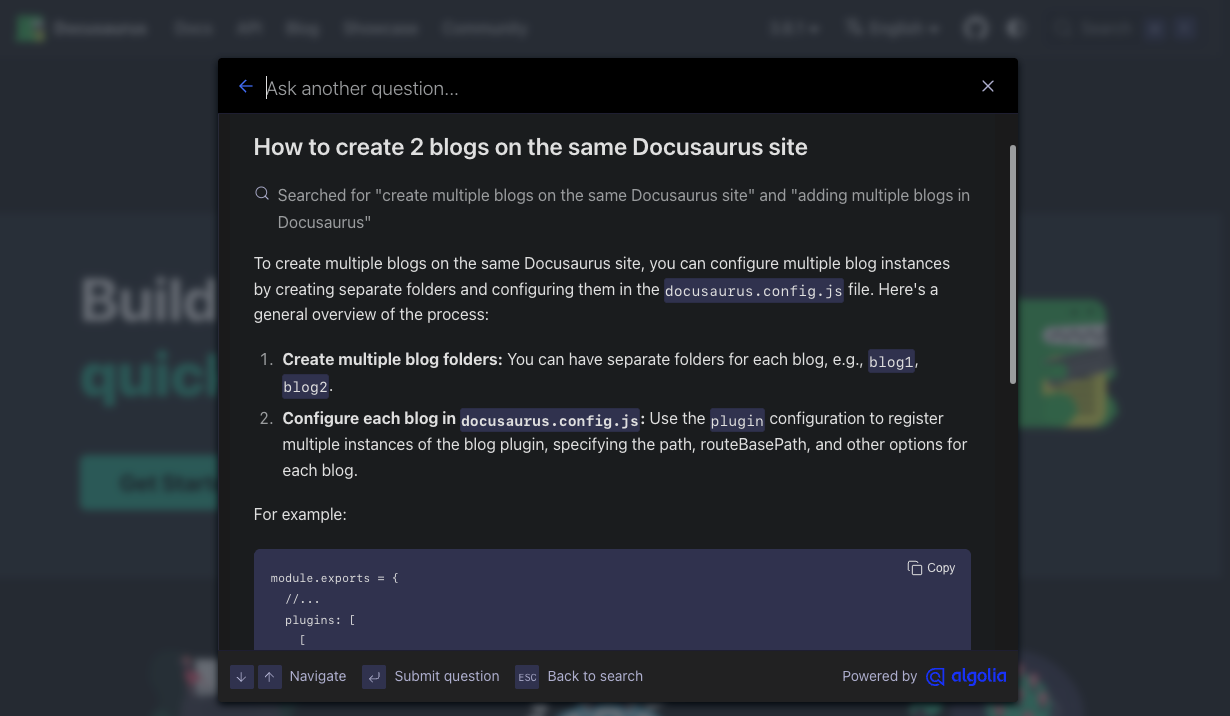This screenshot has width=1230, height=716.
Task: Click the Docusaurus dinosaur logo
Action: 30,28
